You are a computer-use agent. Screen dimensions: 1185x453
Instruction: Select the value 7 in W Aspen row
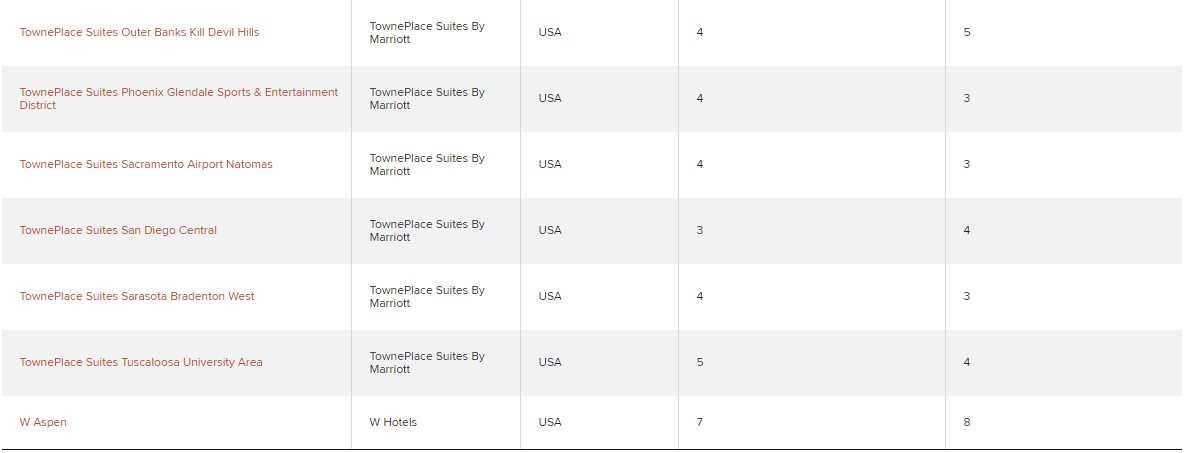[700, 422]
